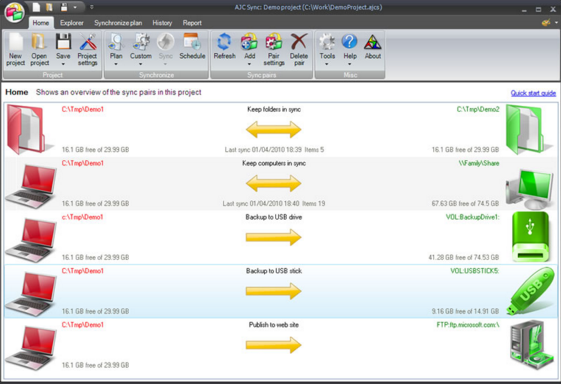Refresh the sync pairs list

224,42
